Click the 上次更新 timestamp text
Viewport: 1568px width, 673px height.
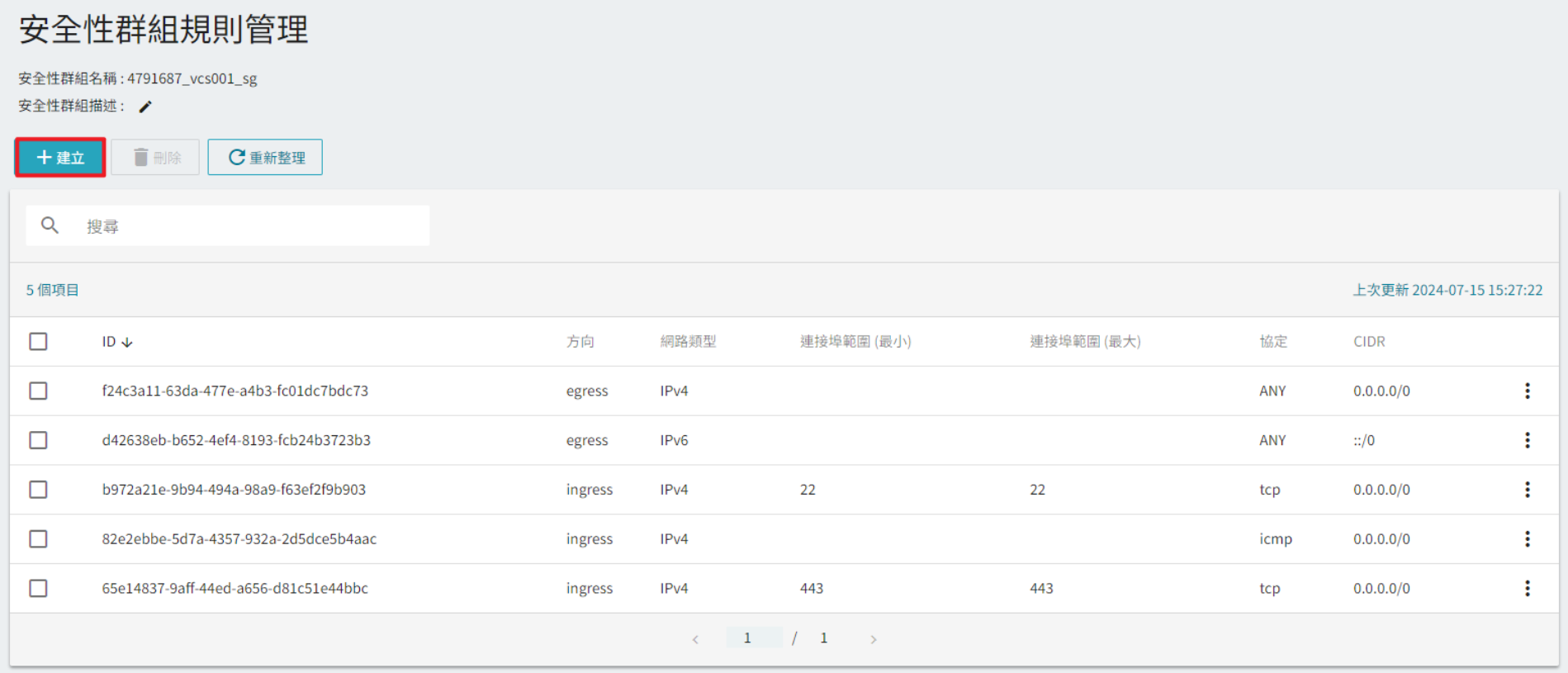click(x=1447, y=290)
